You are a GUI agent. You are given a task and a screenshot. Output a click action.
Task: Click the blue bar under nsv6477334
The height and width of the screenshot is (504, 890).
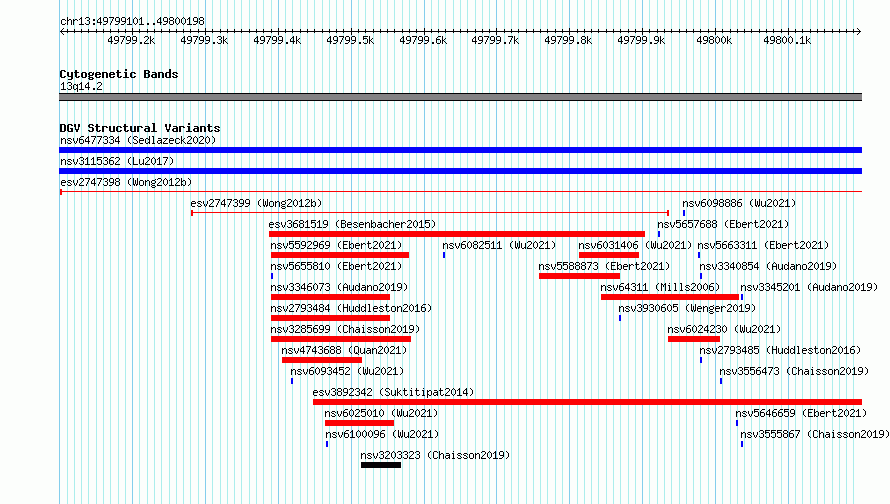click(x=460, y=150)
